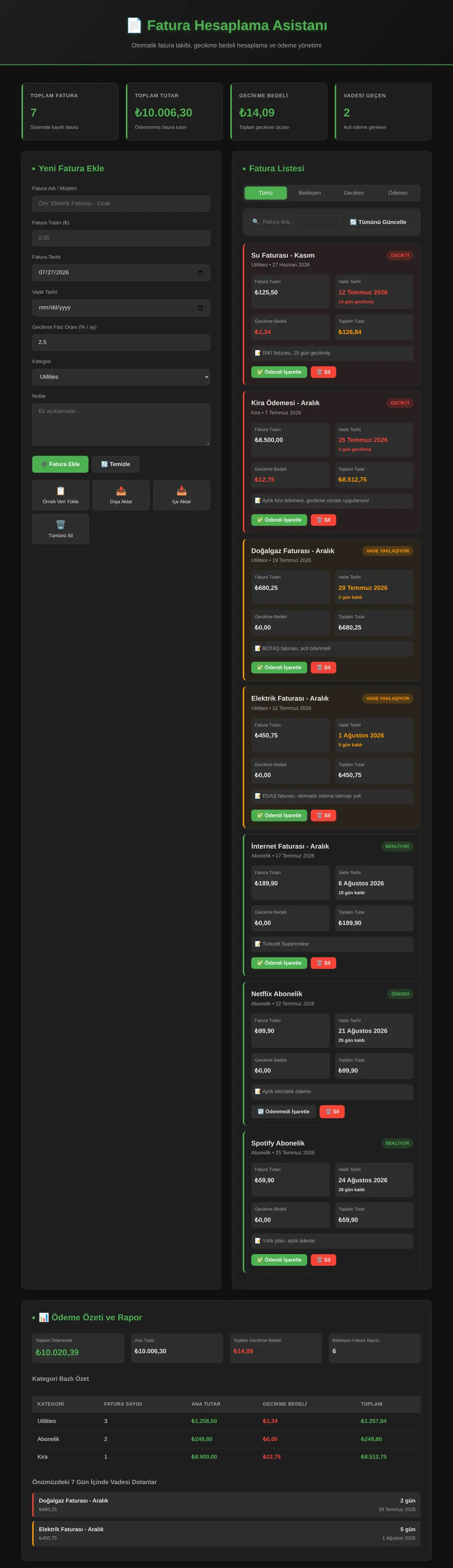Focus the Fatura Adı / Müşteri field
453x1568 pixels.
point(121,203)
